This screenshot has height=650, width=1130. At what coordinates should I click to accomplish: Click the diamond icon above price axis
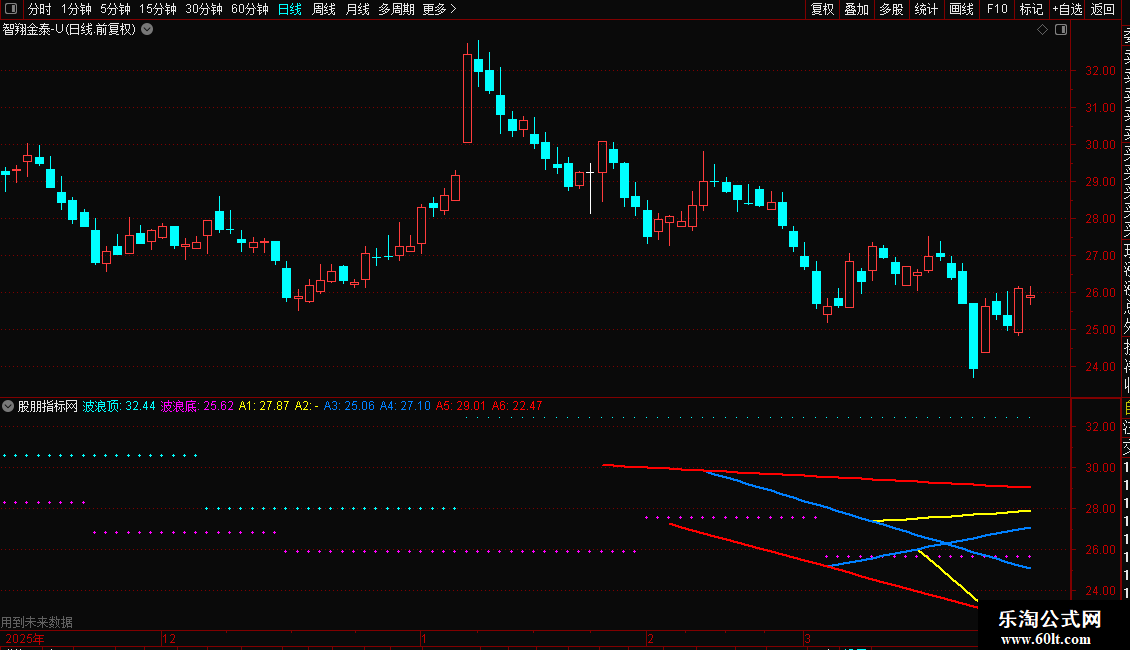pyautogui.click(x=1042, y=30)
